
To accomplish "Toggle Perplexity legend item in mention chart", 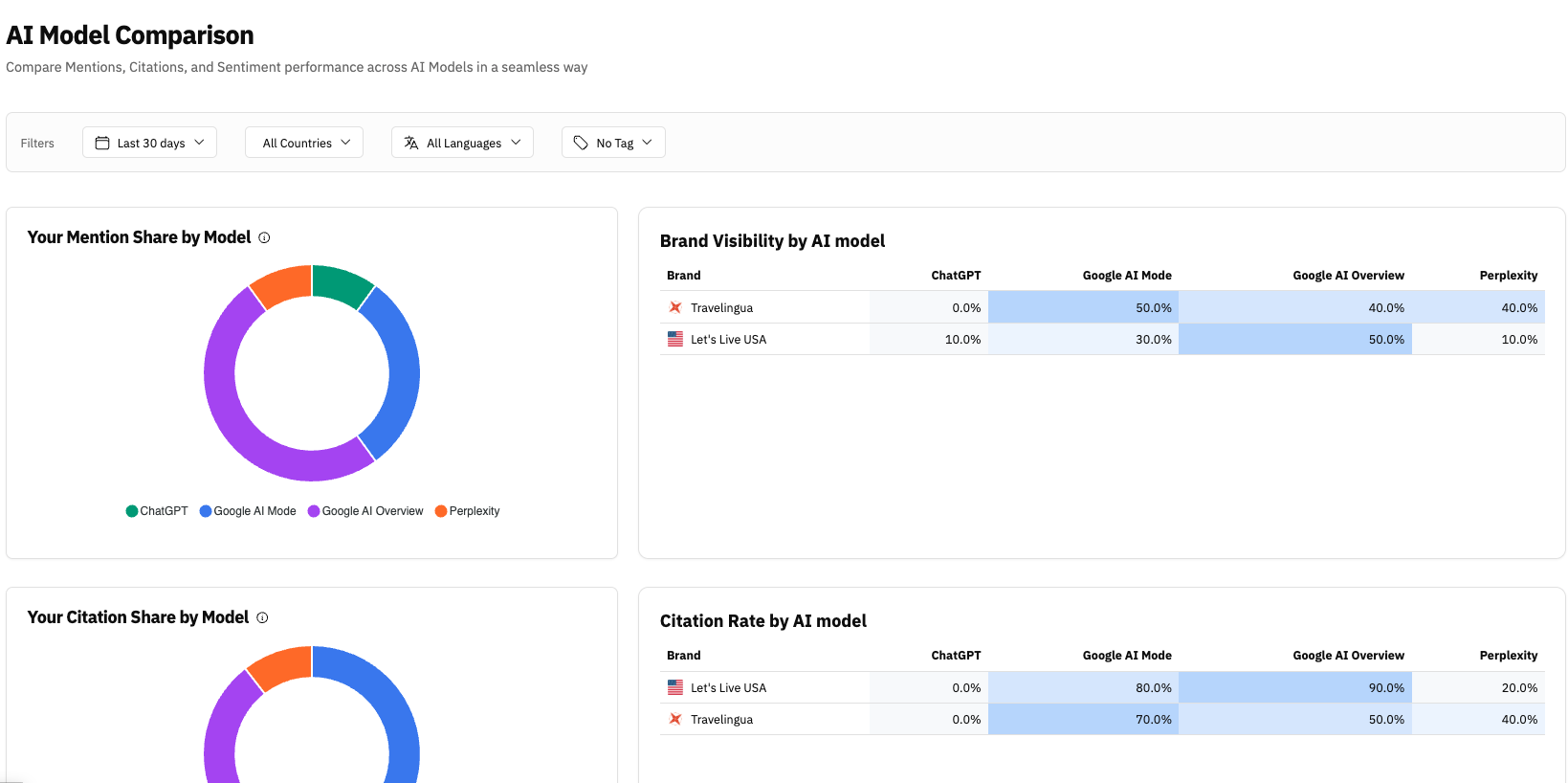I will click(x=468, y=511).
